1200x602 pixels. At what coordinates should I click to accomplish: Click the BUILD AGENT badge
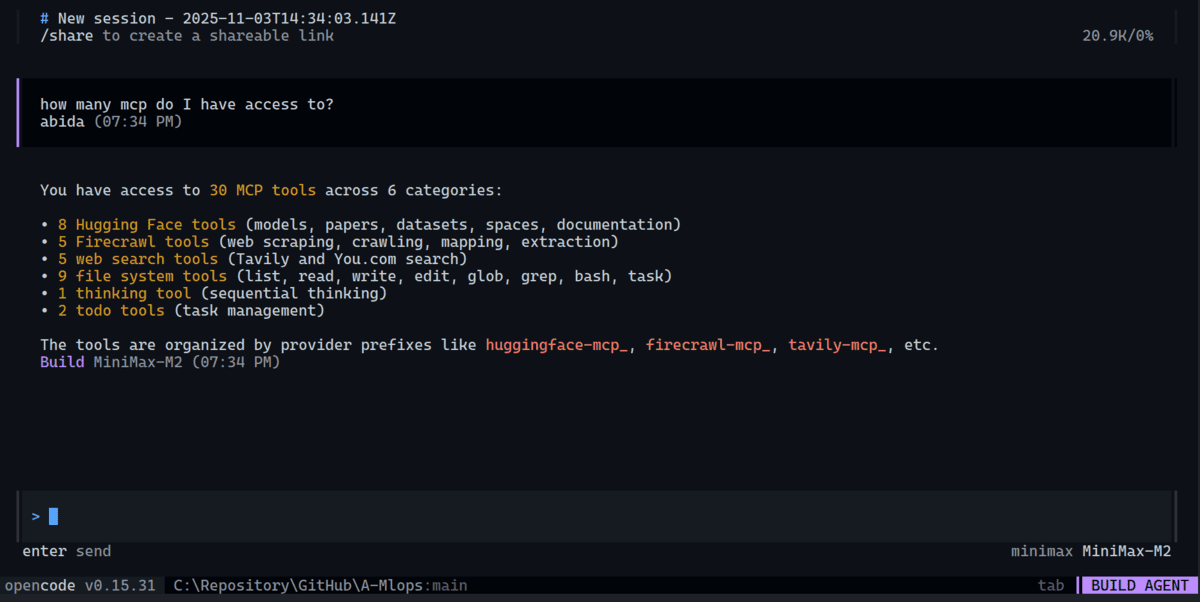1138,585
